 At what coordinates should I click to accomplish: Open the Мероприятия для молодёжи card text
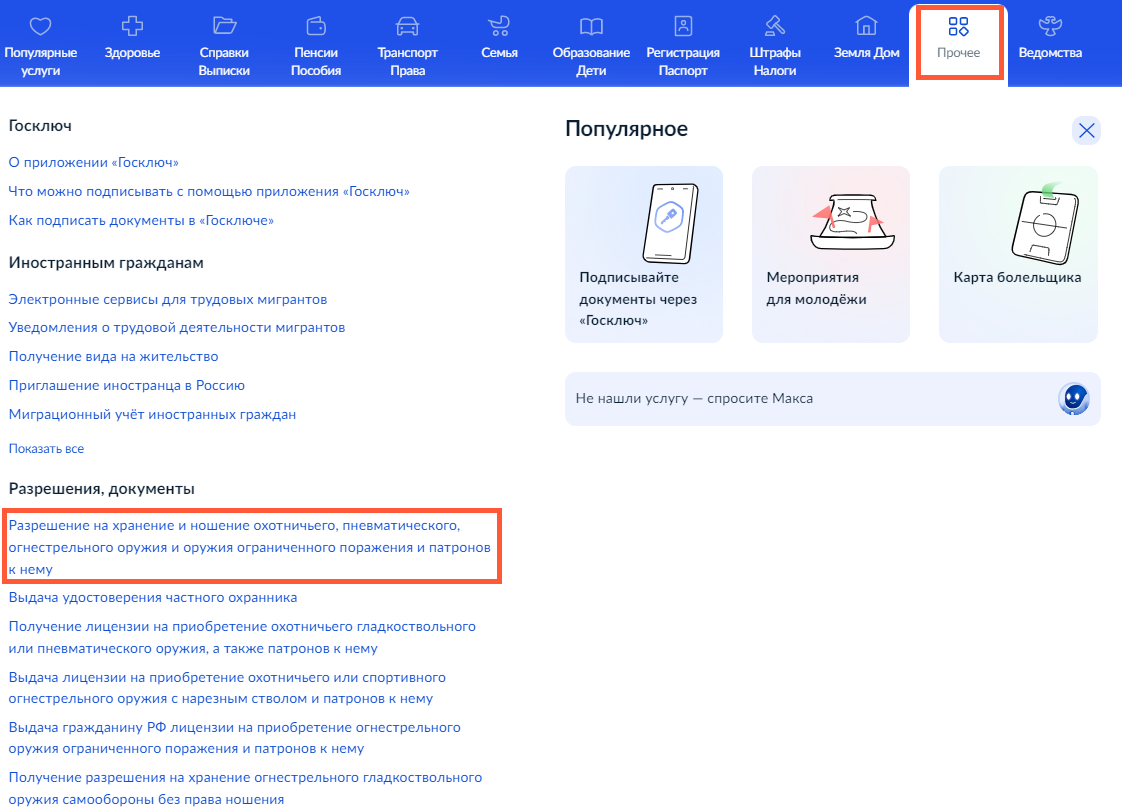(816, 288)
